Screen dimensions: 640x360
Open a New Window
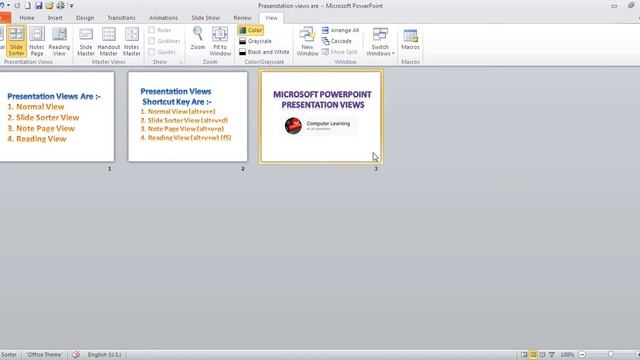[307, 41]
